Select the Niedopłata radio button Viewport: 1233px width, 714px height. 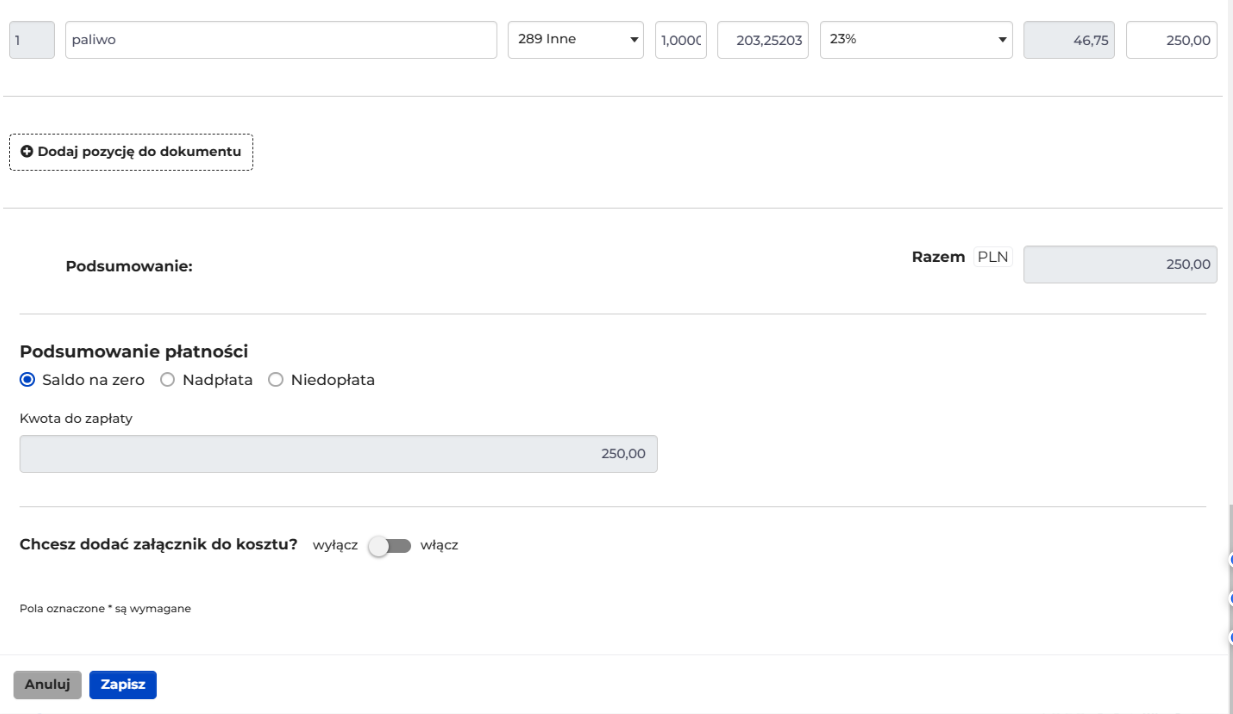pos(276,380)
